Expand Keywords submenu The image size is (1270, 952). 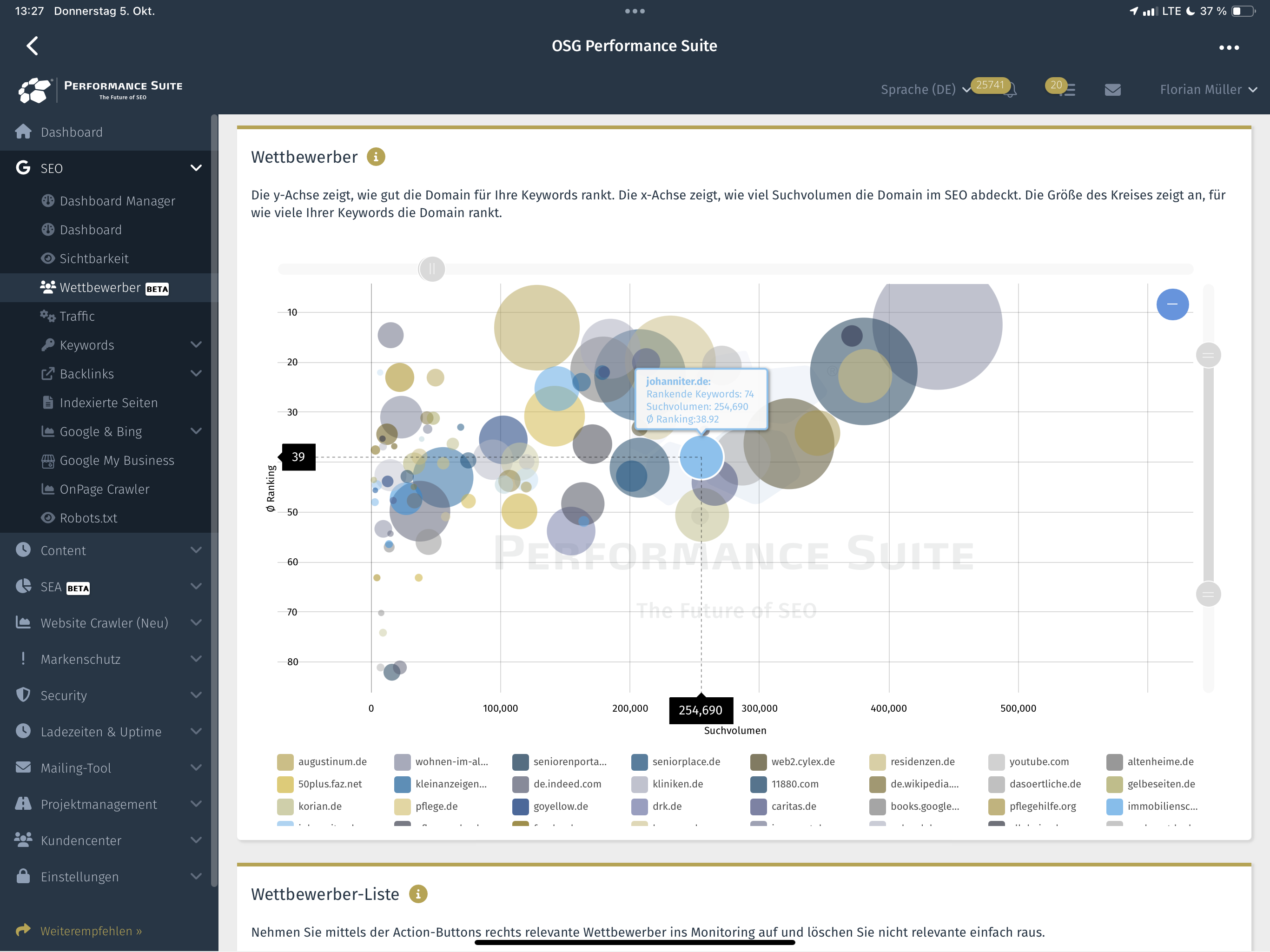[196, 344]
